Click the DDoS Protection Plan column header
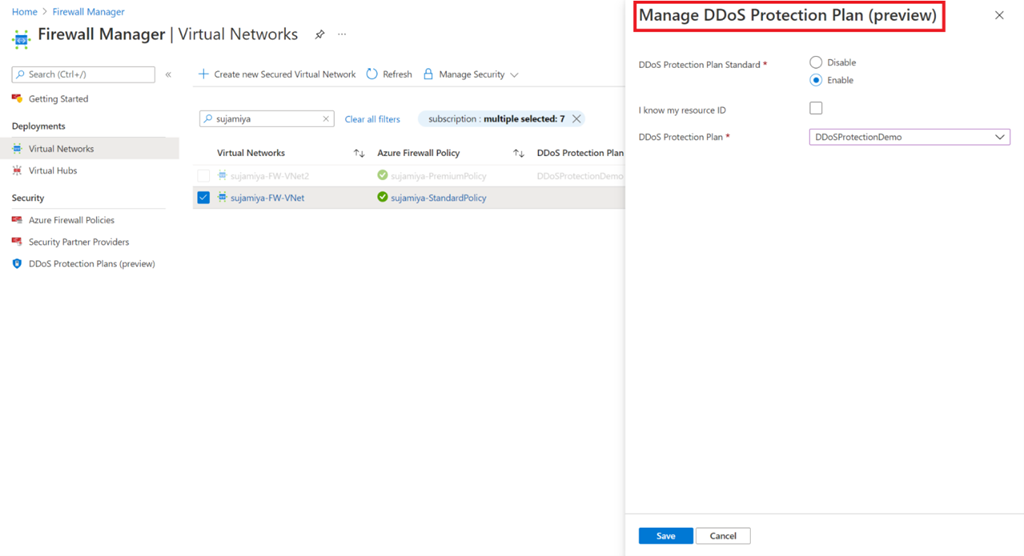 coord(580,153)
